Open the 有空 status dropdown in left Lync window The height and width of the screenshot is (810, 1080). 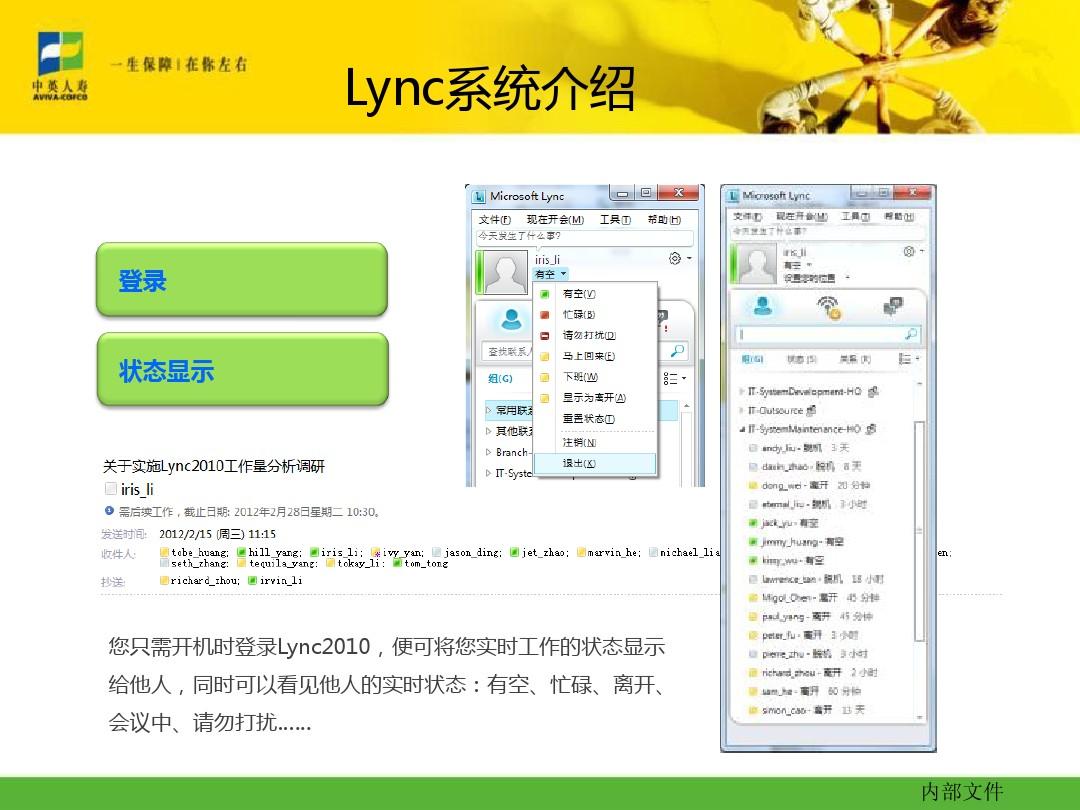[x=550, y=274]
